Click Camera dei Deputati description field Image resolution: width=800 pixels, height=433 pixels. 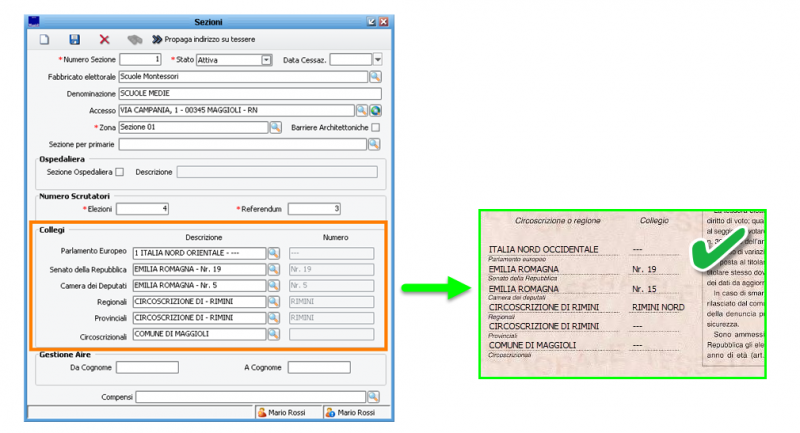(199, 286)
